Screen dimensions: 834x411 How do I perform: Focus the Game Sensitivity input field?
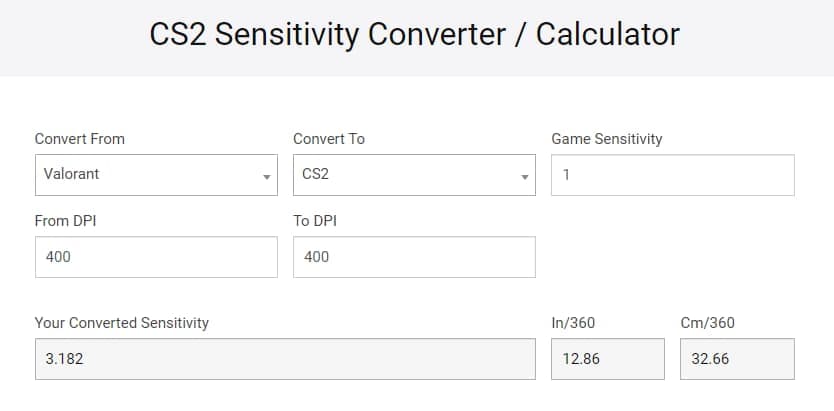(x=672, y=174)
